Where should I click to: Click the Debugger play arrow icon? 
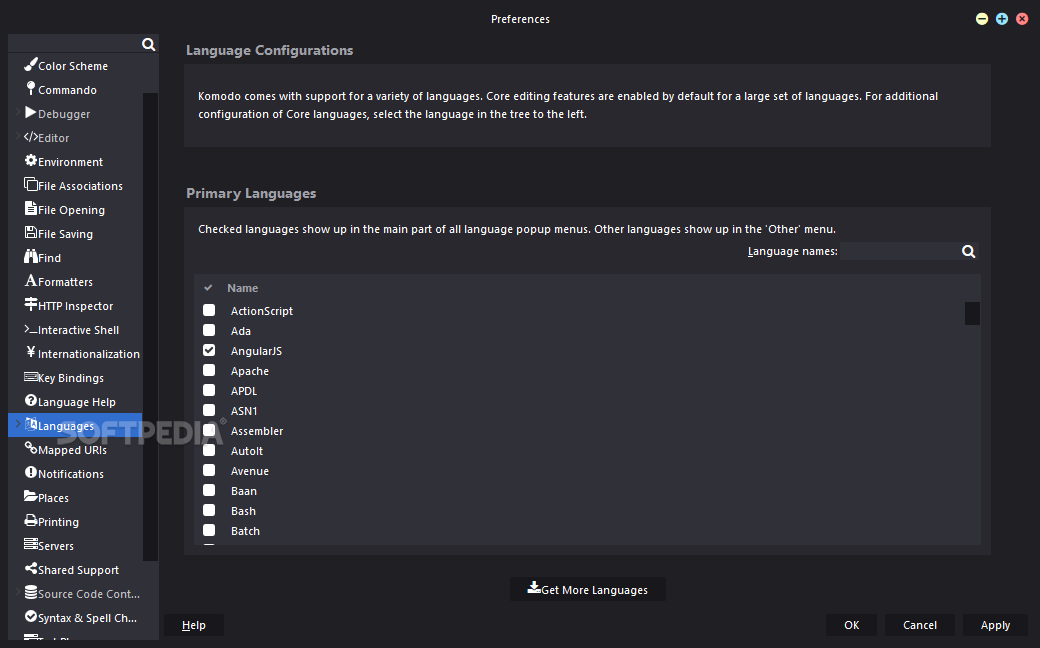tap(31, 112)
